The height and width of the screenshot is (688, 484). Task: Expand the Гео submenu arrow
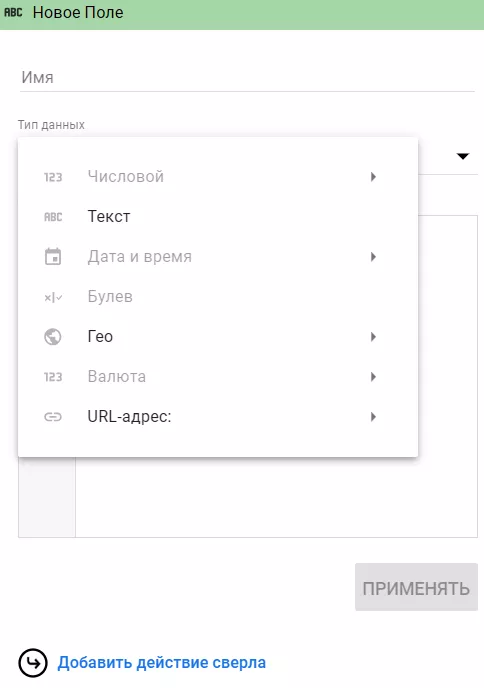(x=373, y=337)
